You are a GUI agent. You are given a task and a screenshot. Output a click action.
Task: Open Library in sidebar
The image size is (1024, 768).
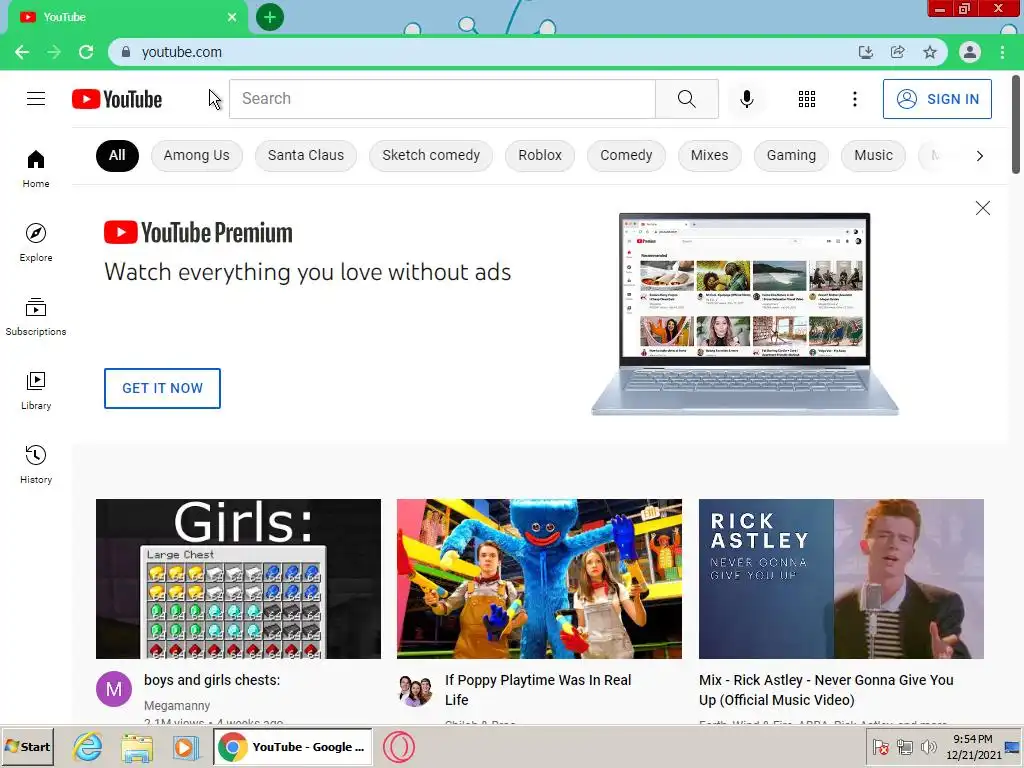click(x=36, y=391)
